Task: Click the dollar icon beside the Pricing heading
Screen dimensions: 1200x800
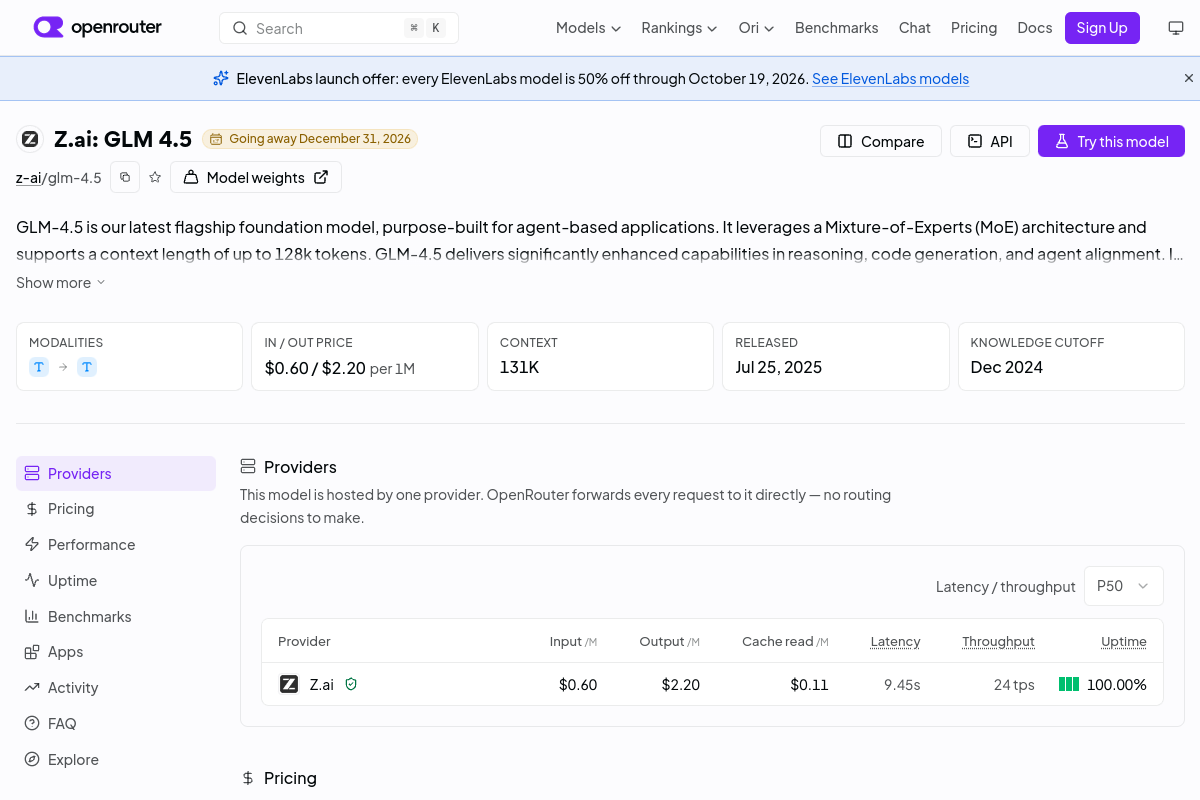Action: (248, 778)
